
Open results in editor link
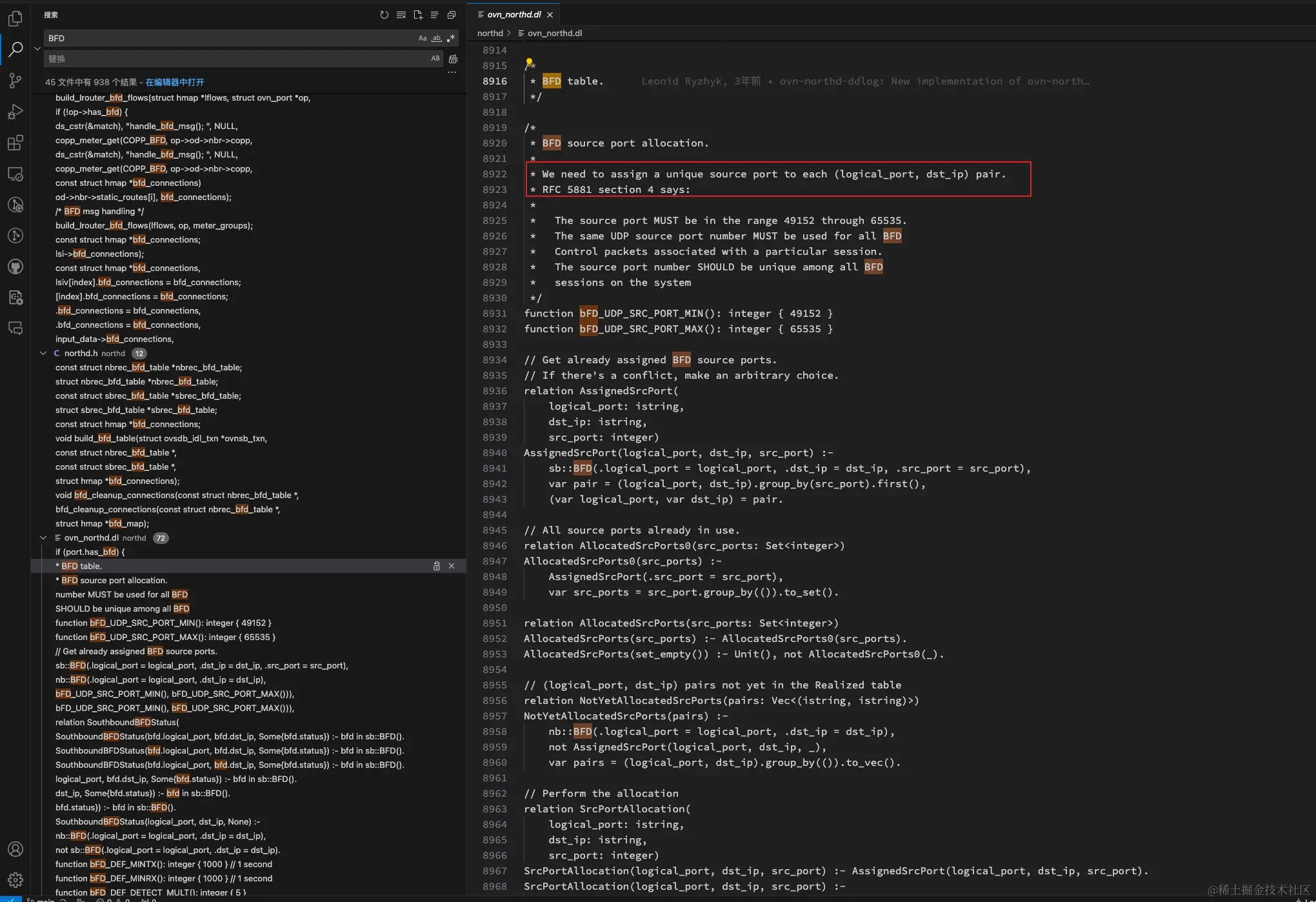tap(175, 82)
